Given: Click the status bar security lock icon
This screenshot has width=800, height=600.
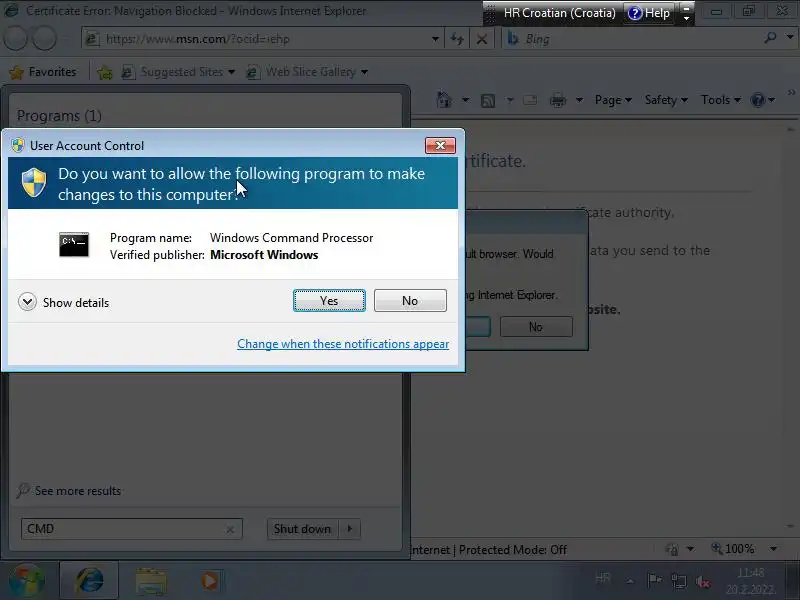Looking at the screenshot, I should 672,549.
